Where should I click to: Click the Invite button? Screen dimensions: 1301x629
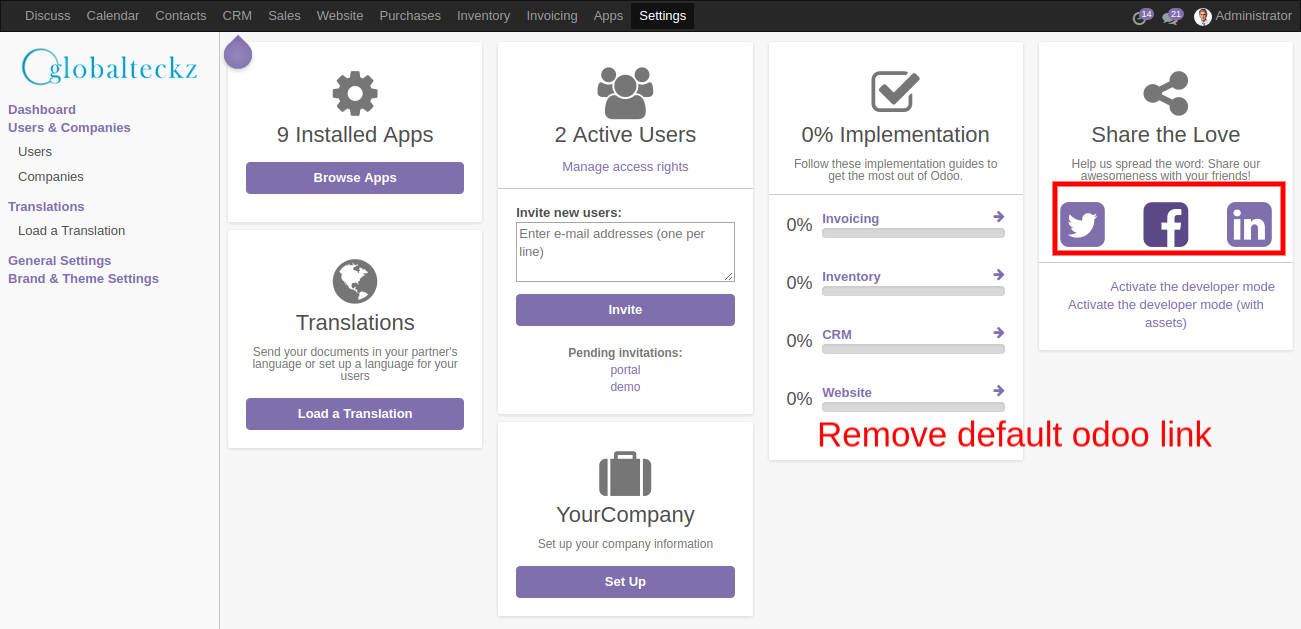(x=625, y=310)
